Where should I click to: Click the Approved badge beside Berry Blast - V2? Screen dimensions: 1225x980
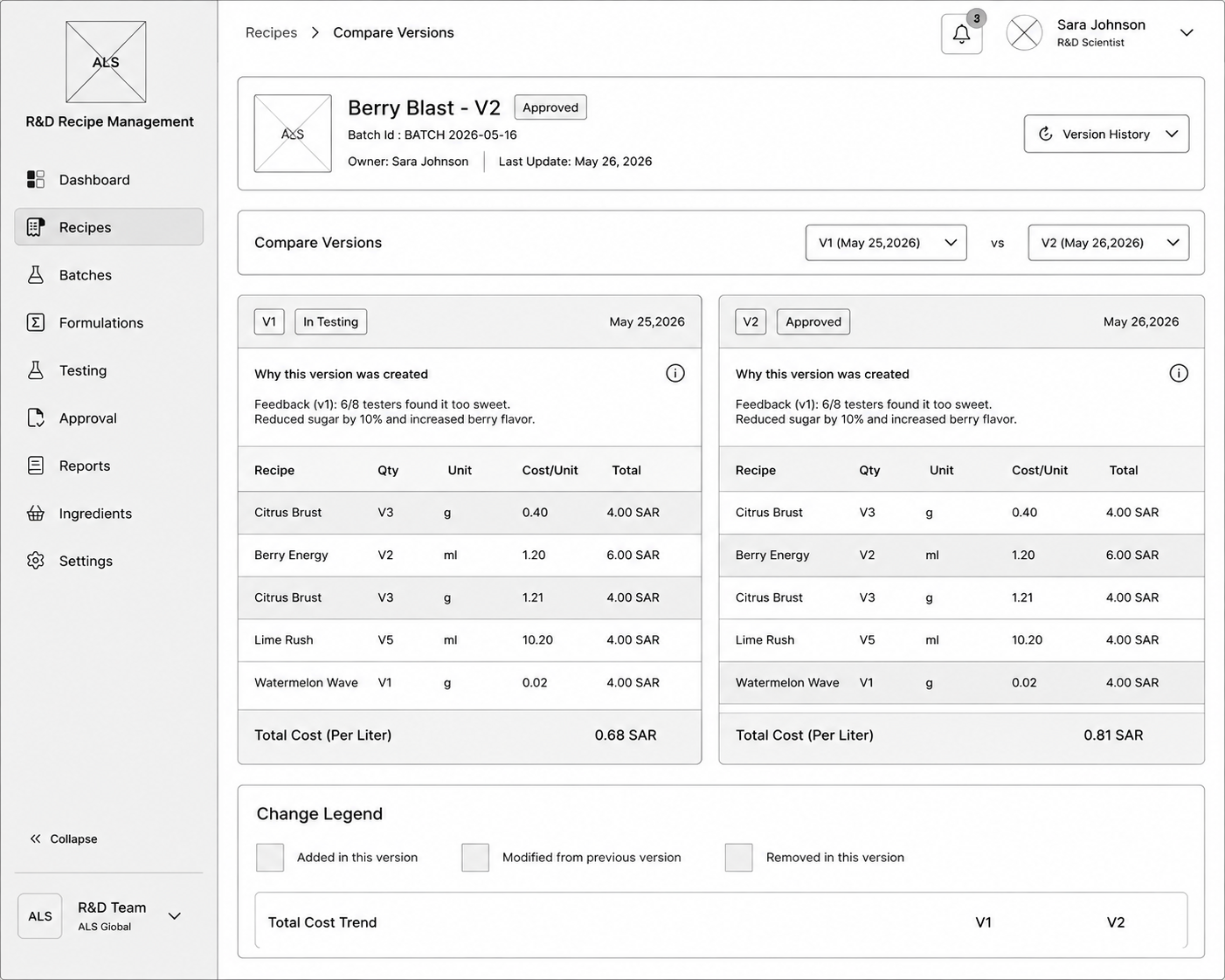[550, 107]
